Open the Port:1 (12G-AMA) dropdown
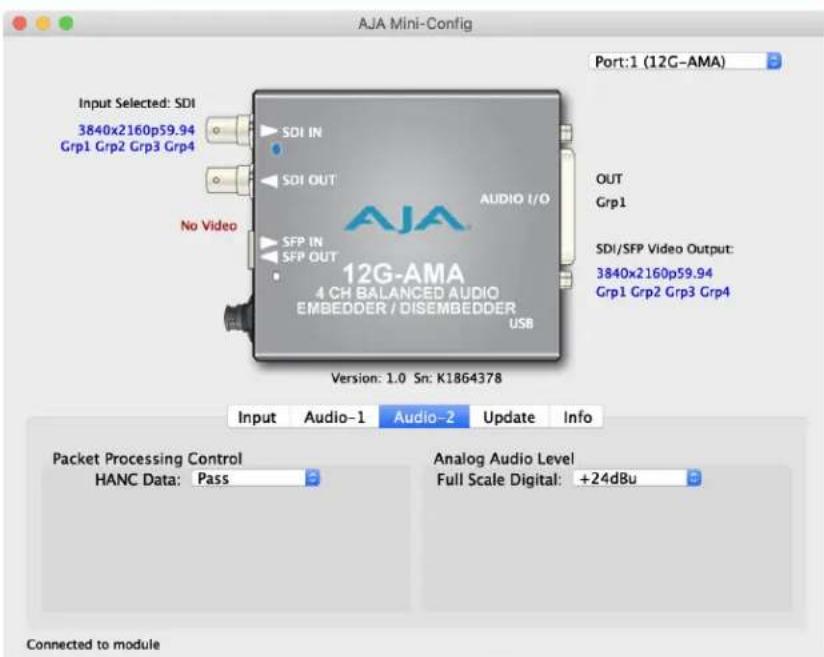 685,61
